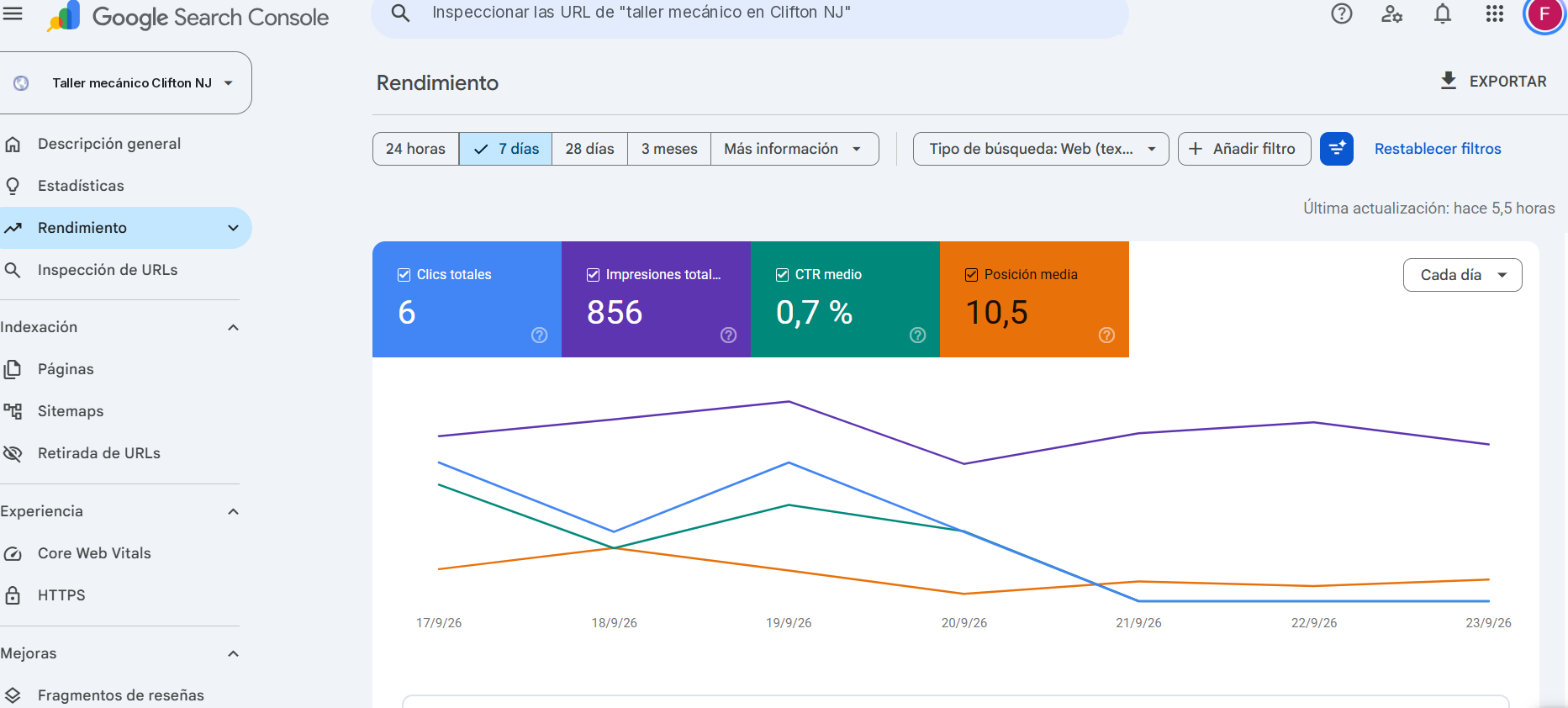This screenshot has width=1568, height=708.
Task: Click the blue Clics totales metric card
Action: coord(467,299)
